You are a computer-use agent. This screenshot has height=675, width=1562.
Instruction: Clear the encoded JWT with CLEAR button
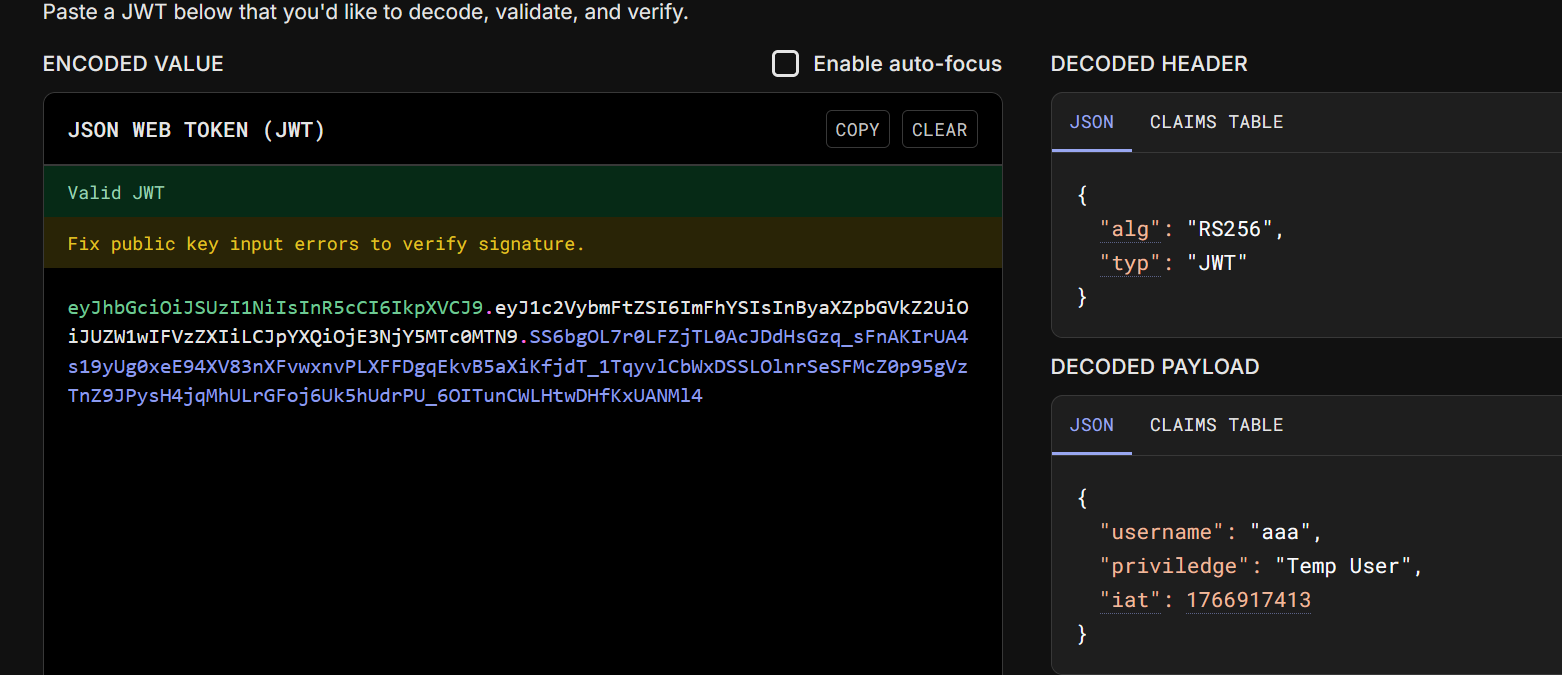tap(939, 130)
